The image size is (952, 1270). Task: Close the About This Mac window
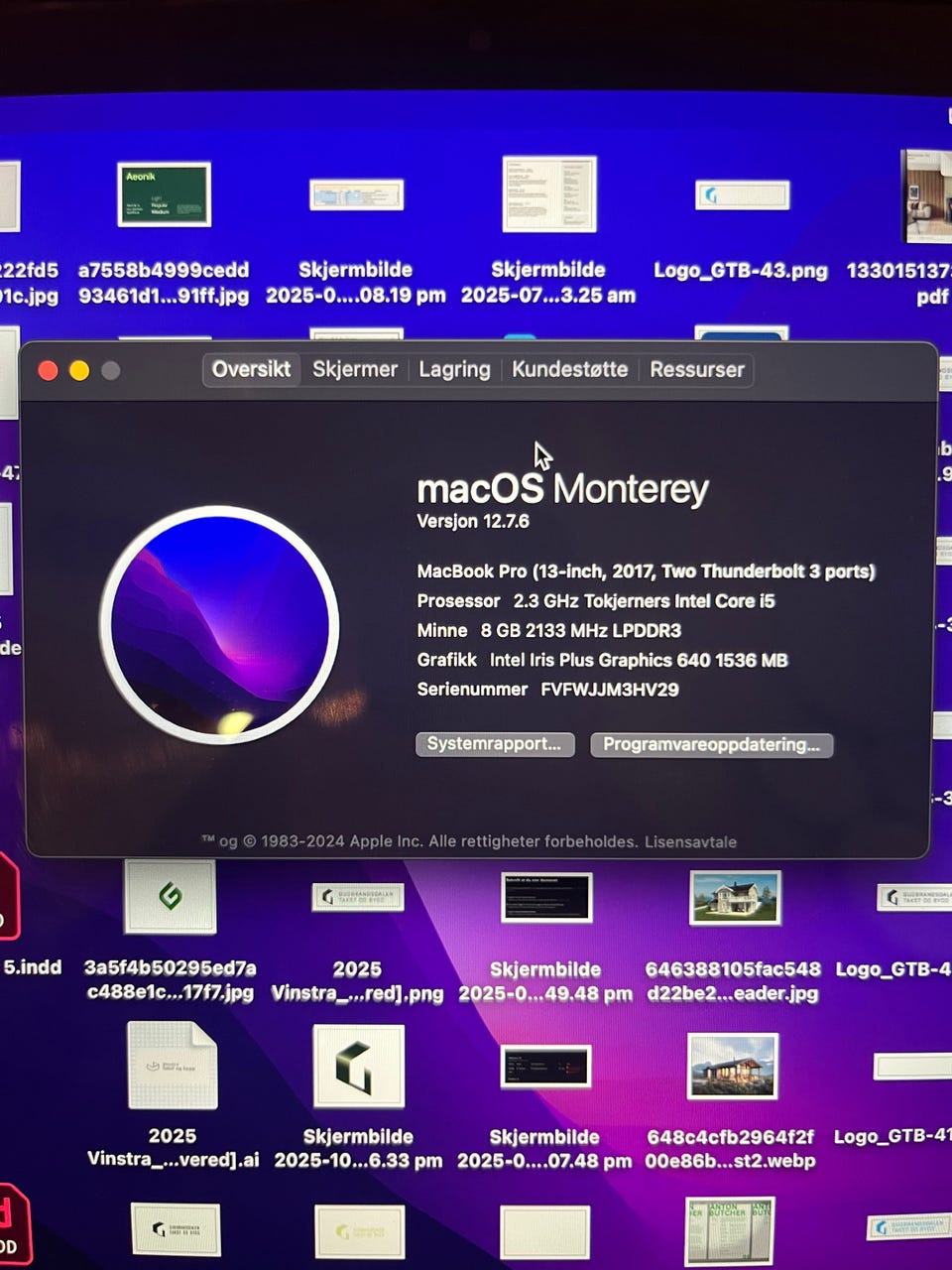click(x=48, y=370)
